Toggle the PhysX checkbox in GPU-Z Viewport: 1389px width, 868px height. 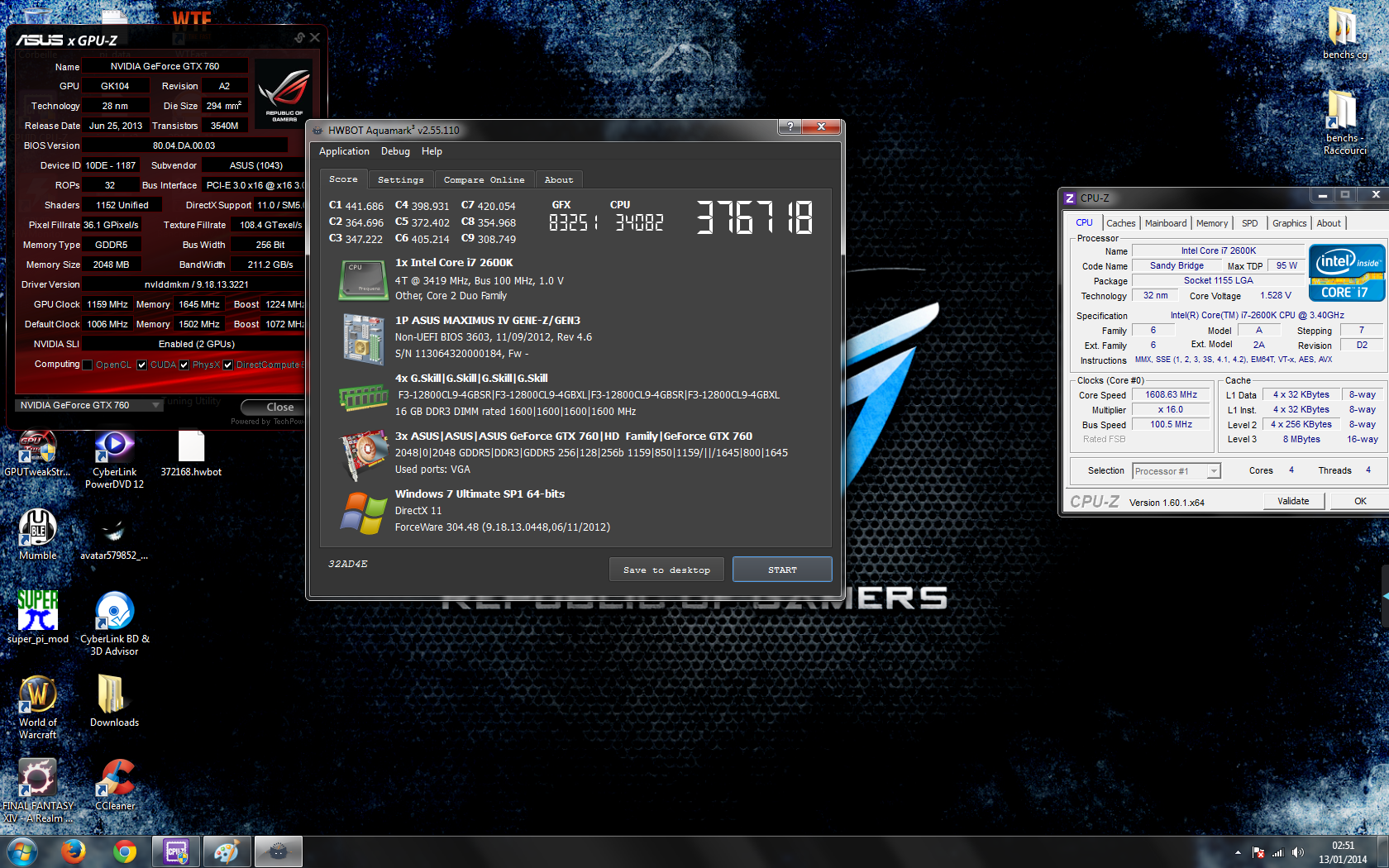[x=184, y=365]
